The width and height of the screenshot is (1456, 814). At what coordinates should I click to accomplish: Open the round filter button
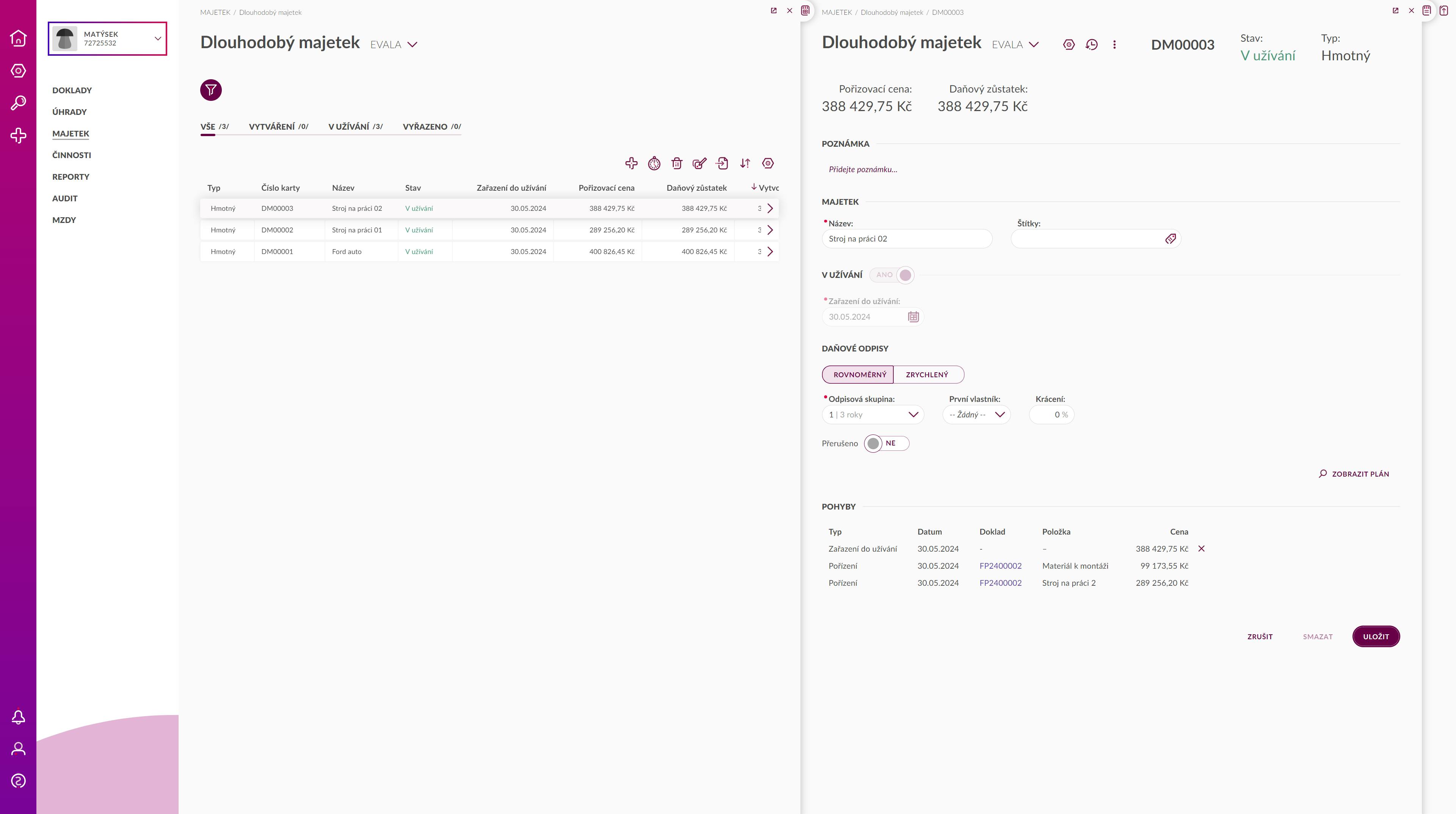pyautogui.click(x=211, y=90)
